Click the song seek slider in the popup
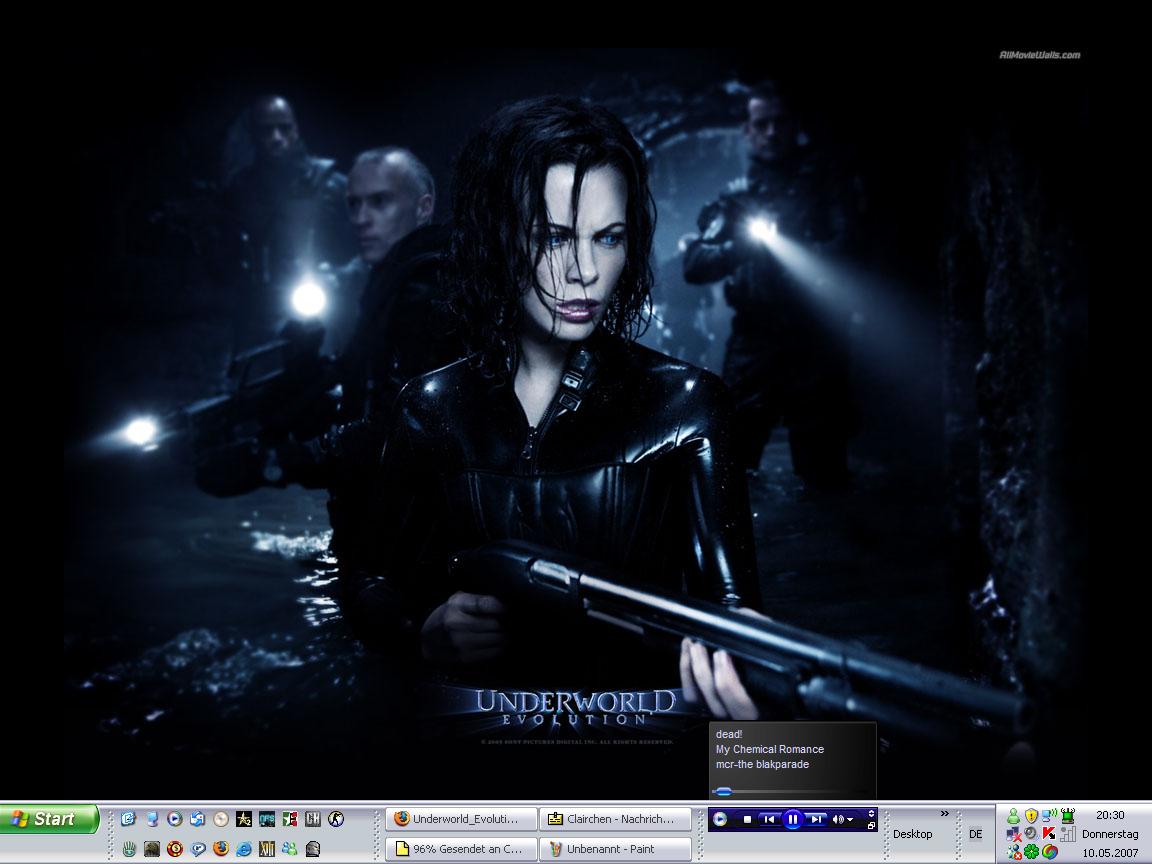 click(x=723, y=791)
